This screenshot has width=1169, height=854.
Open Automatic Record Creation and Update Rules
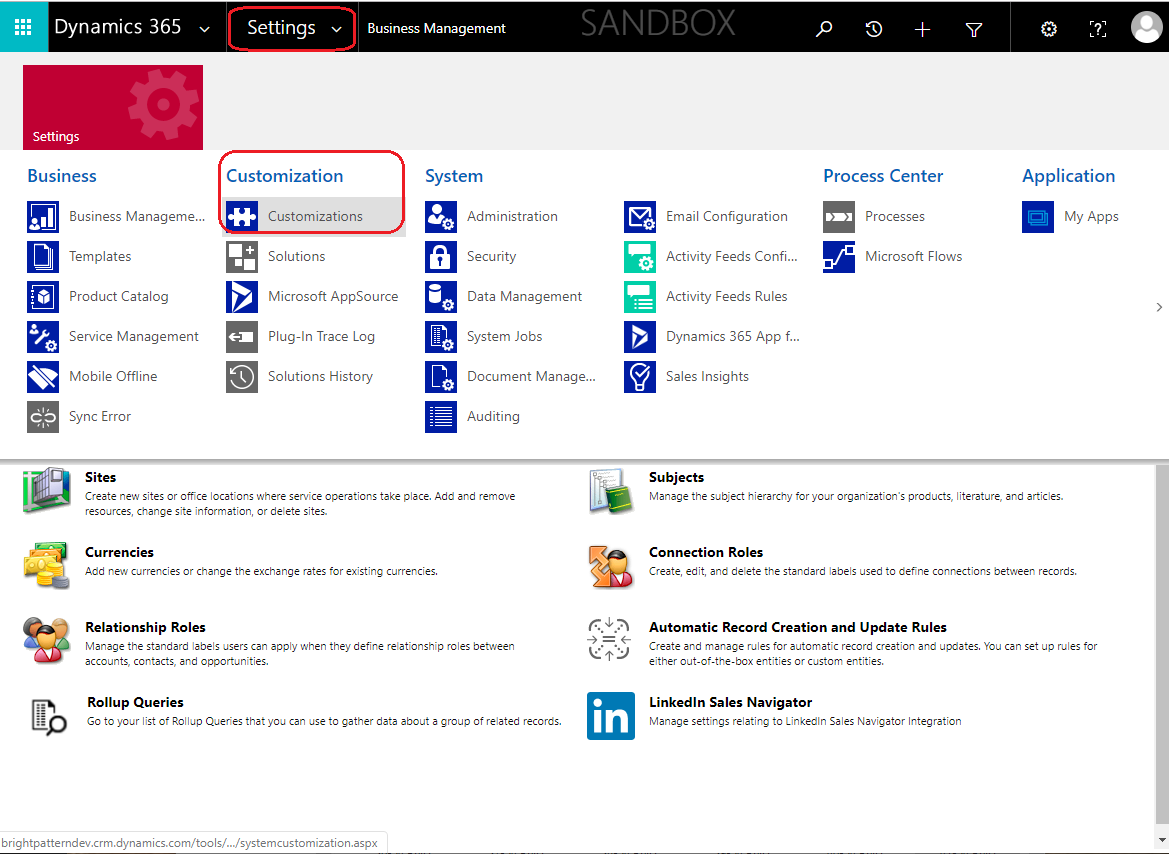[798, 627]
